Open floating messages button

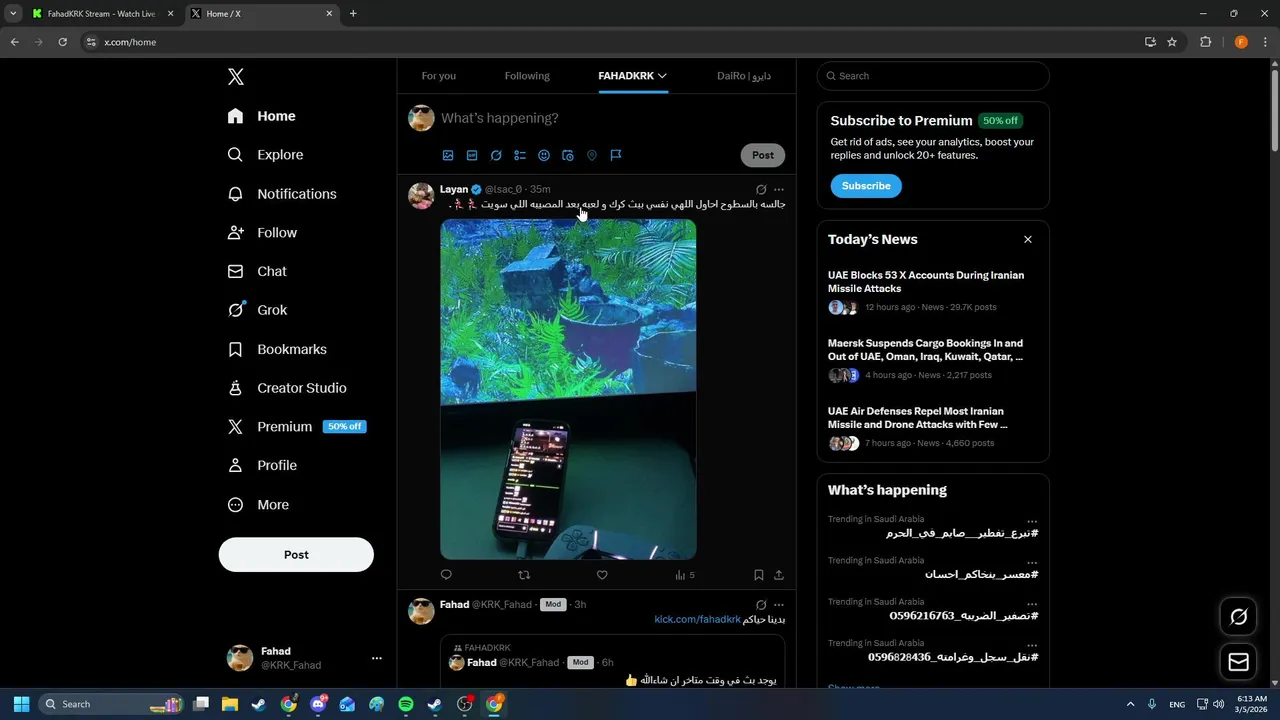pyautogui.click(x=1239, y=662)
